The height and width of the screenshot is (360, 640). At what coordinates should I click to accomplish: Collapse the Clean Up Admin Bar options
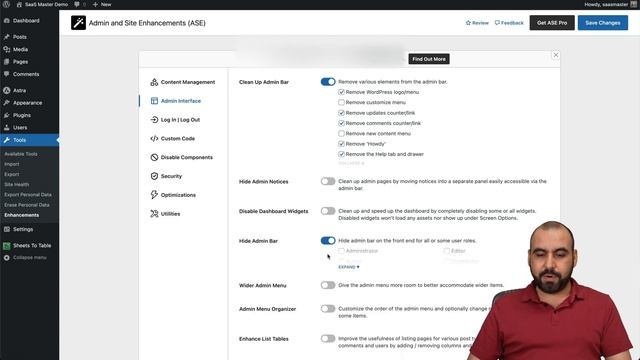tap(351, 163)
